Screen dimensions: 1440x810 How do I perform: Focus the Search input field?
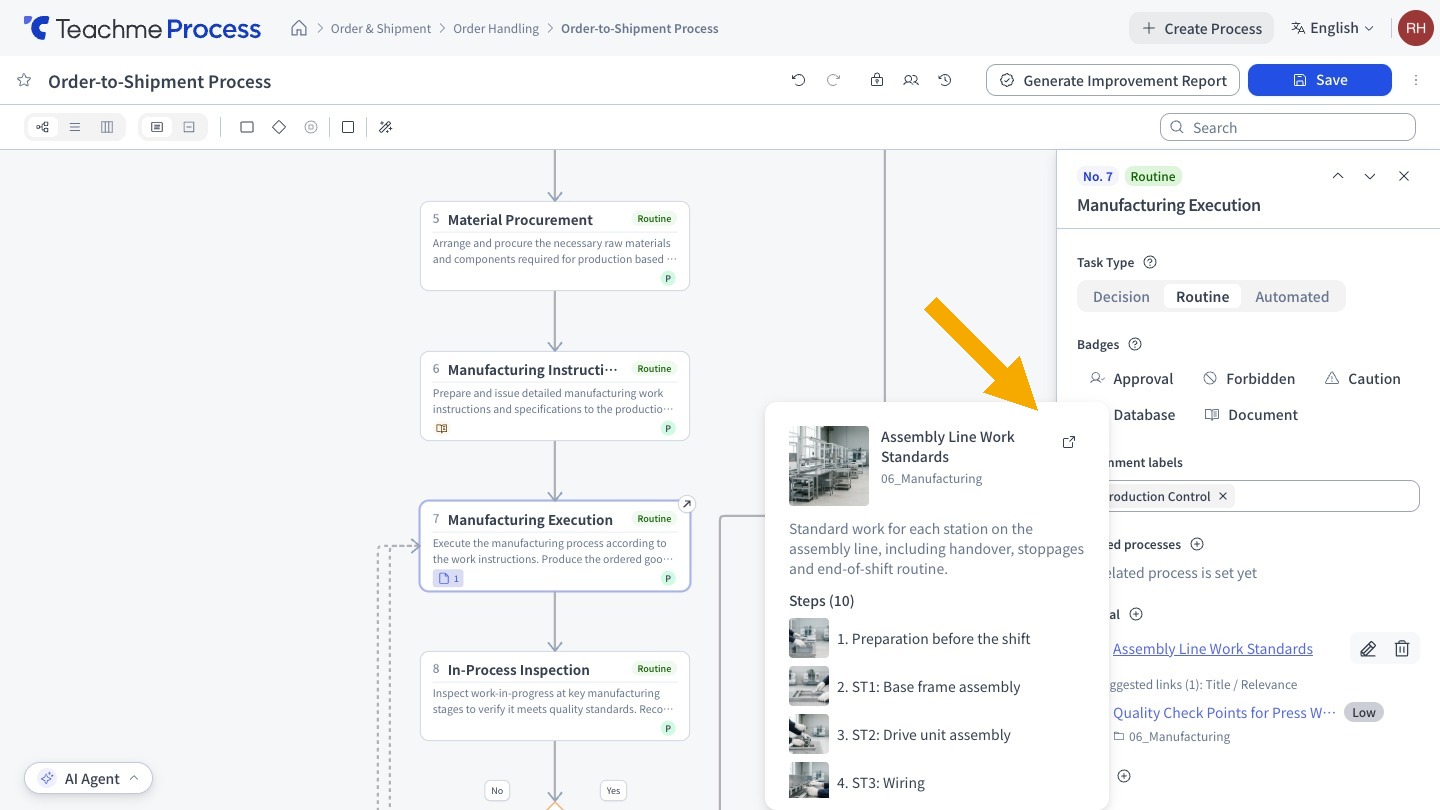[1288, 127]
